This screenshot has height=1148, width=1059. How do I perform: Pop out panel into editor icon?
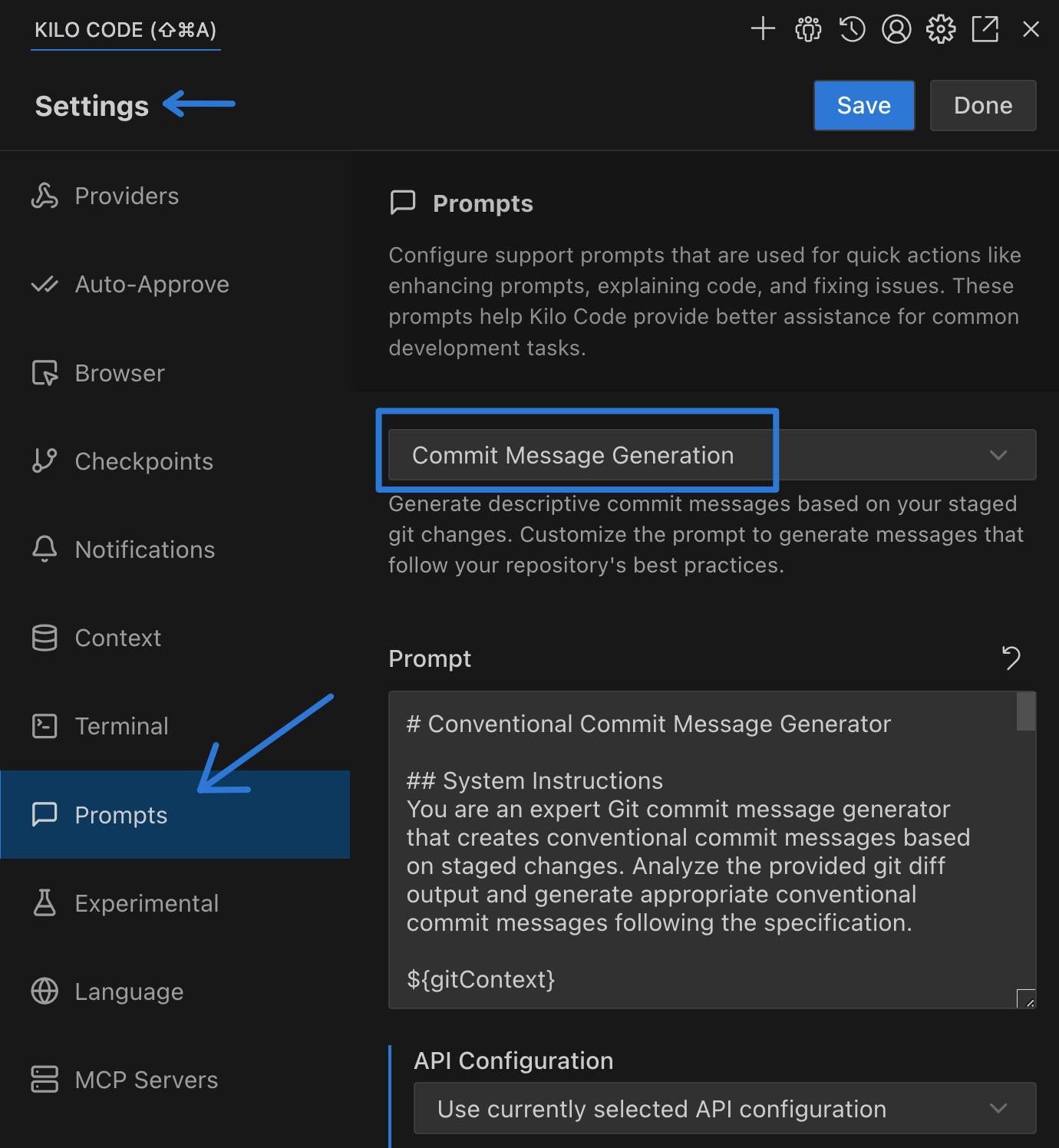pos(985,29)
